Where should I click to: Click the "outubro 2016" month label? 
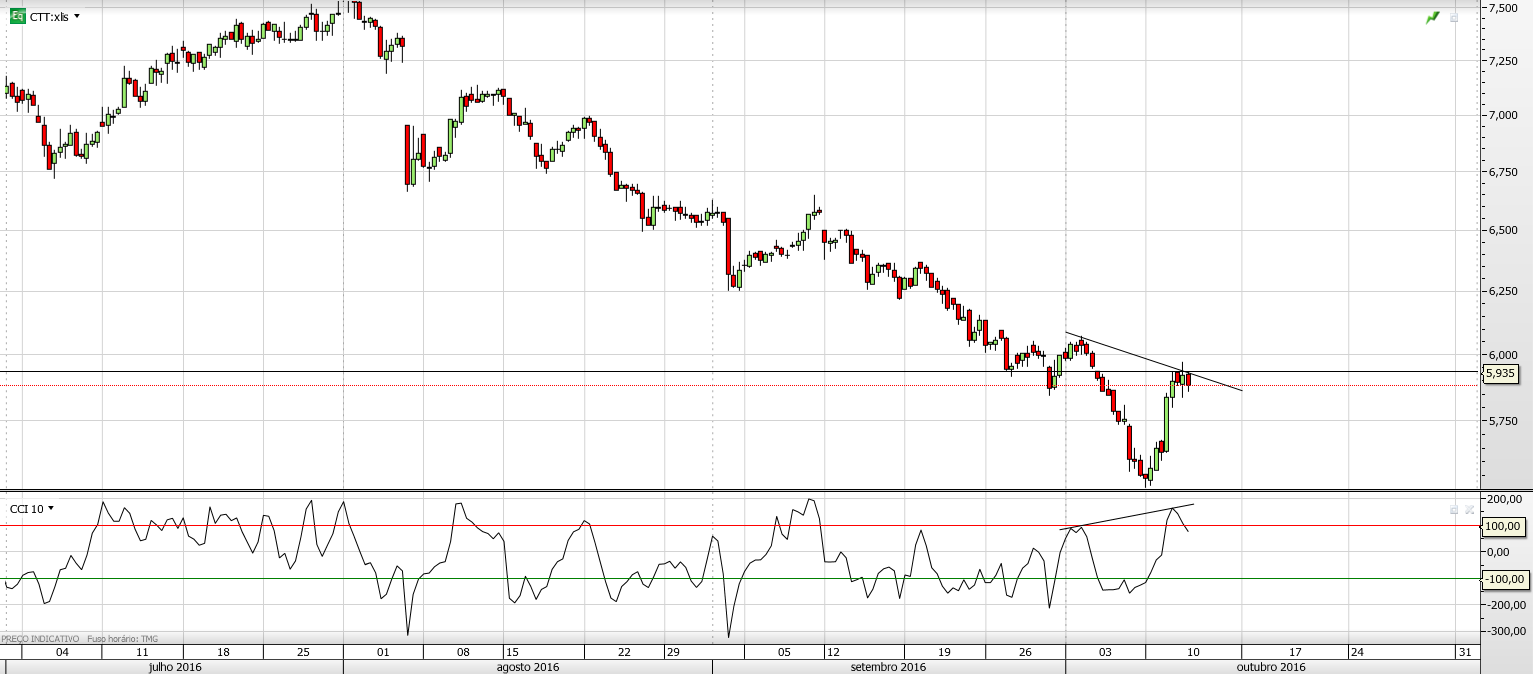click(x=1271, y=667)
